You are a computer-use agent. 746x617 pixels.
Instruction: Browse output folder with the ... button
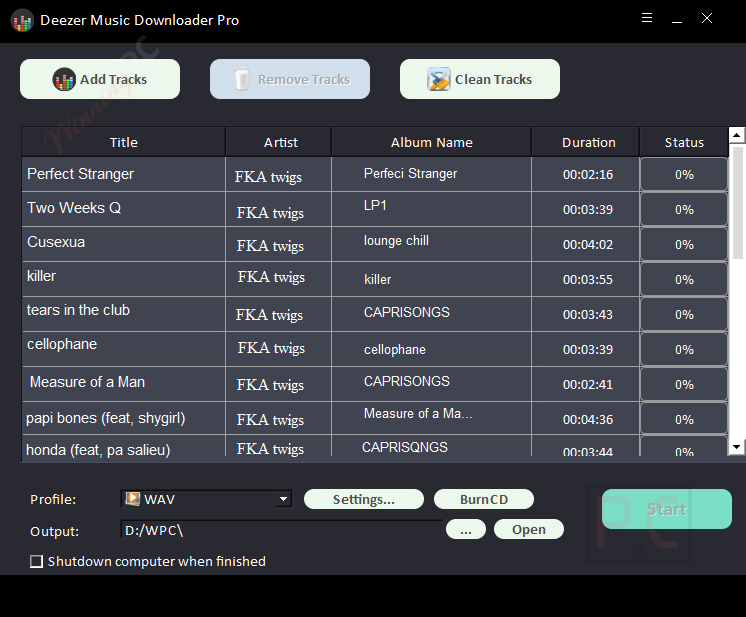coord(466,529)
